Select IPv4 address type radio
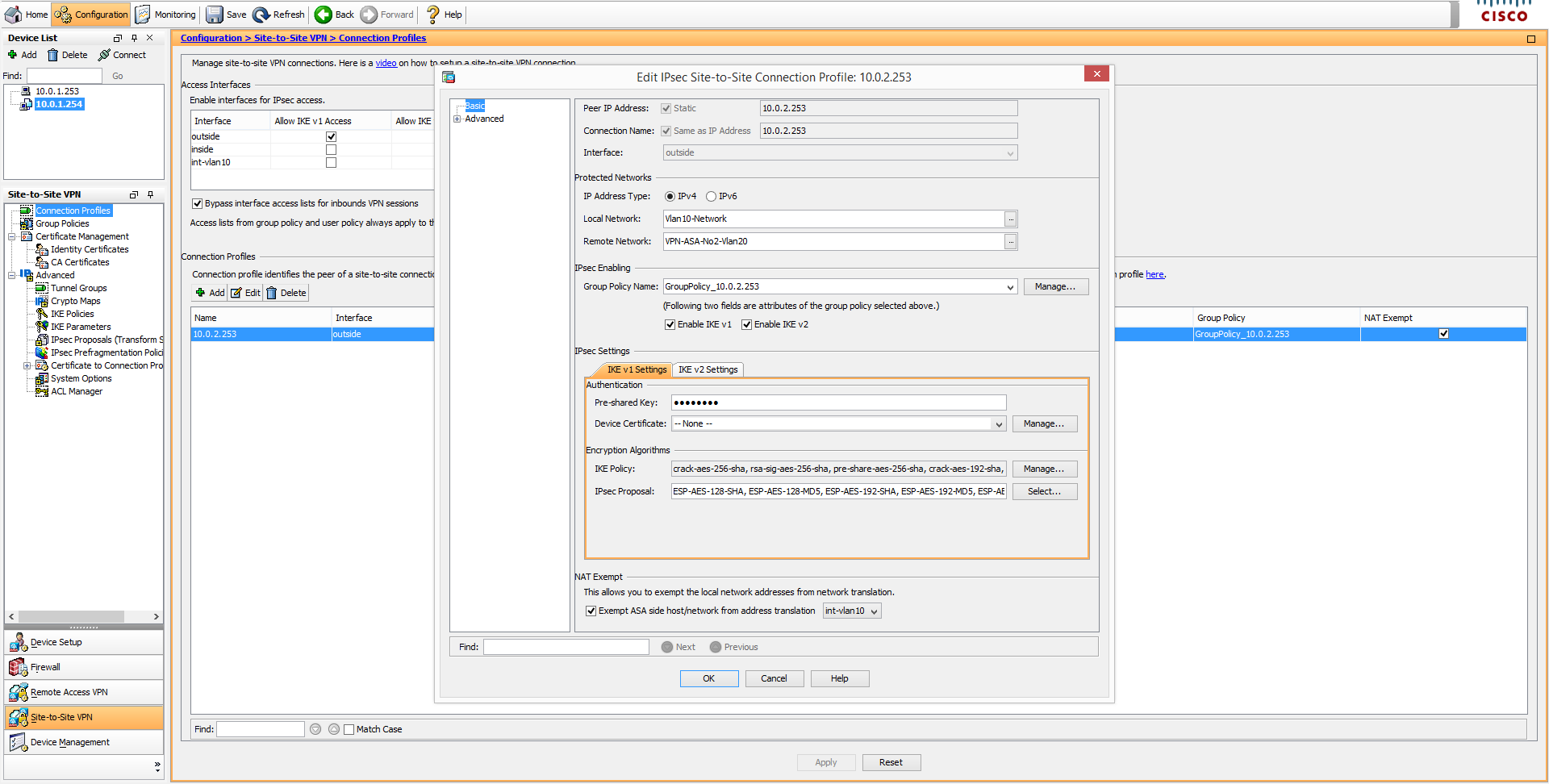1549x784 pixels. click(670, 196)
